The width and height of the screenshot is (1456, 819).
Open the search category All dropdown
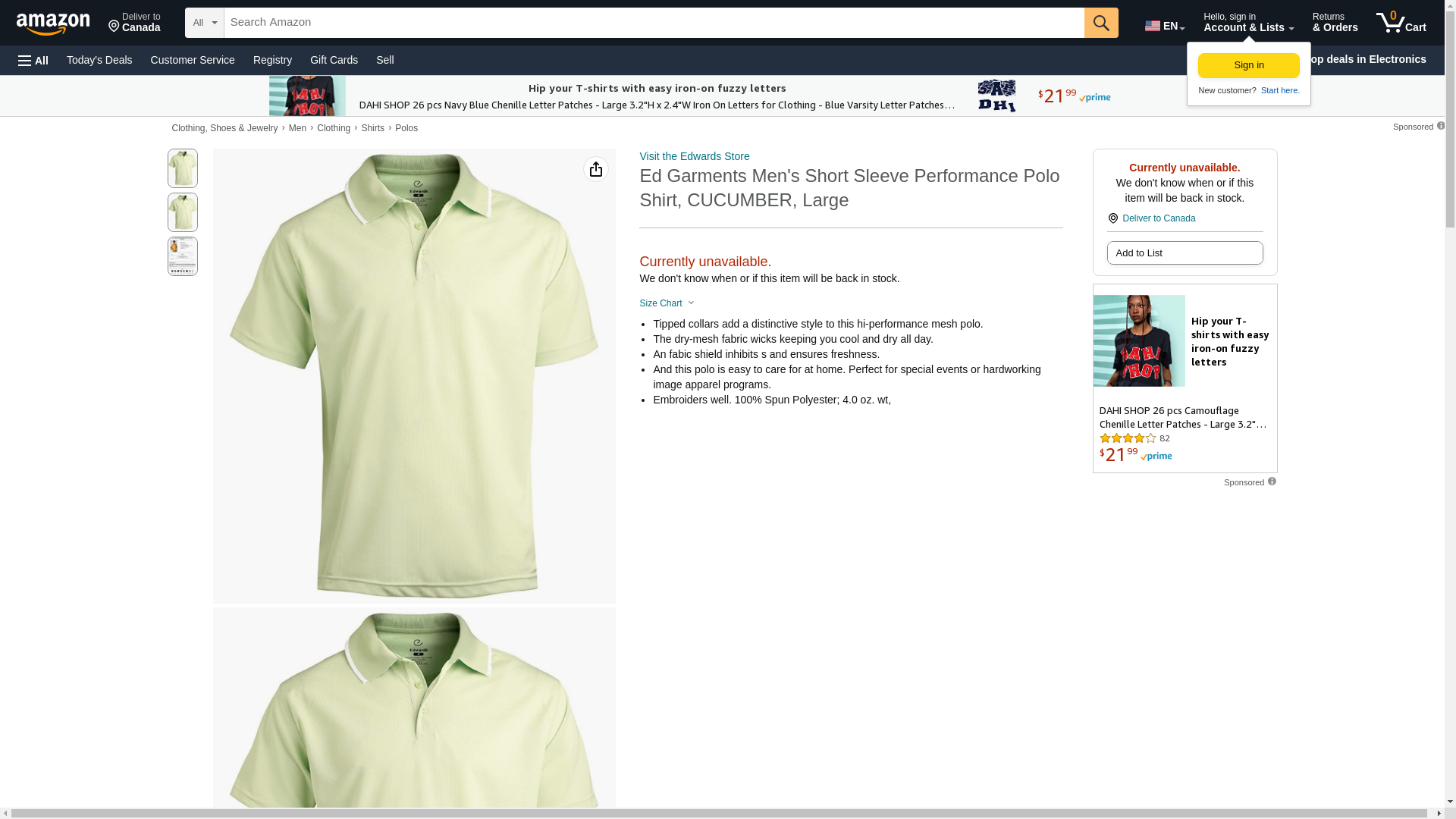pyautogui.click(x=205, y=23)
